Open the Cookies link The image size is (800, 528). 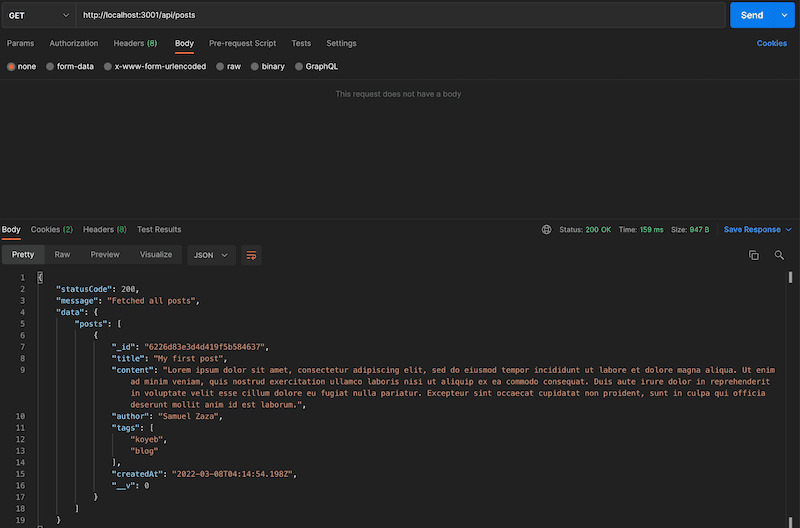771,43
